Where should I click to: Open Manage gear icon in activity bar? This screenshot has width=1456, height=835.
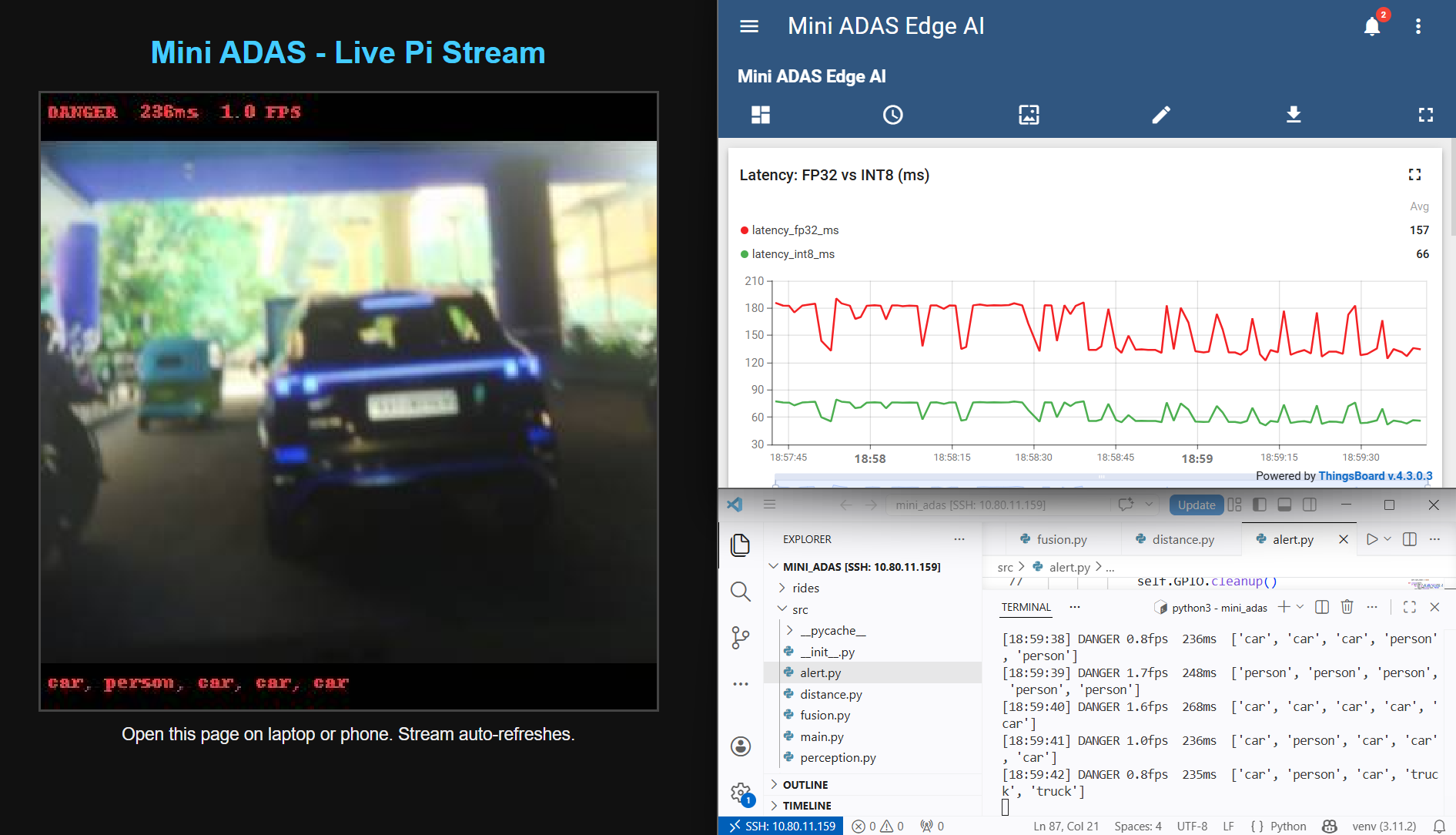741,792
